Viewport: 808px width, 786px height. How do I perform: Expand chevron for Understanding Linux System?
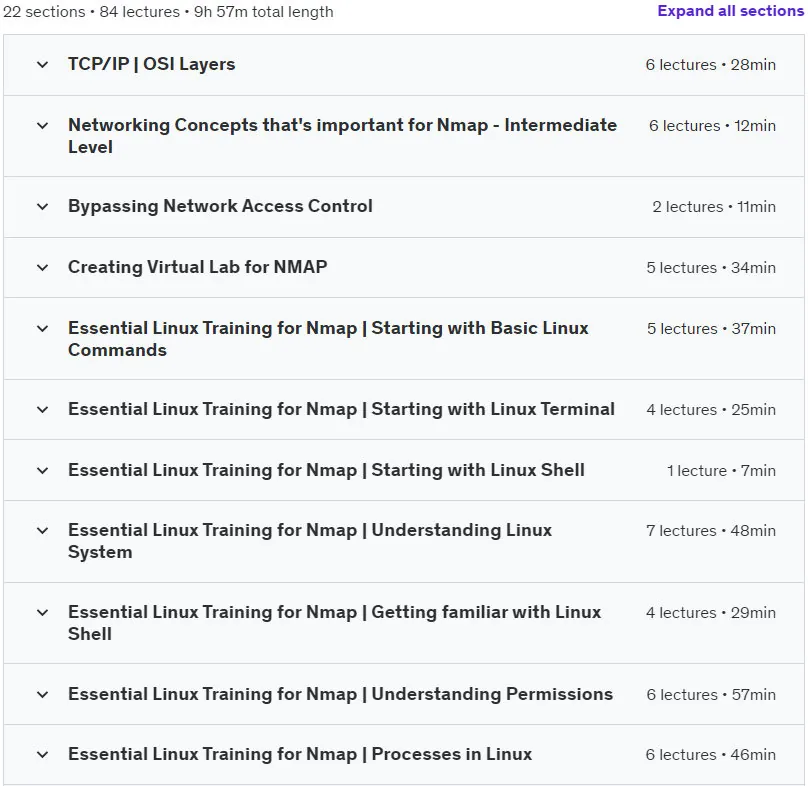coord(43,531)
